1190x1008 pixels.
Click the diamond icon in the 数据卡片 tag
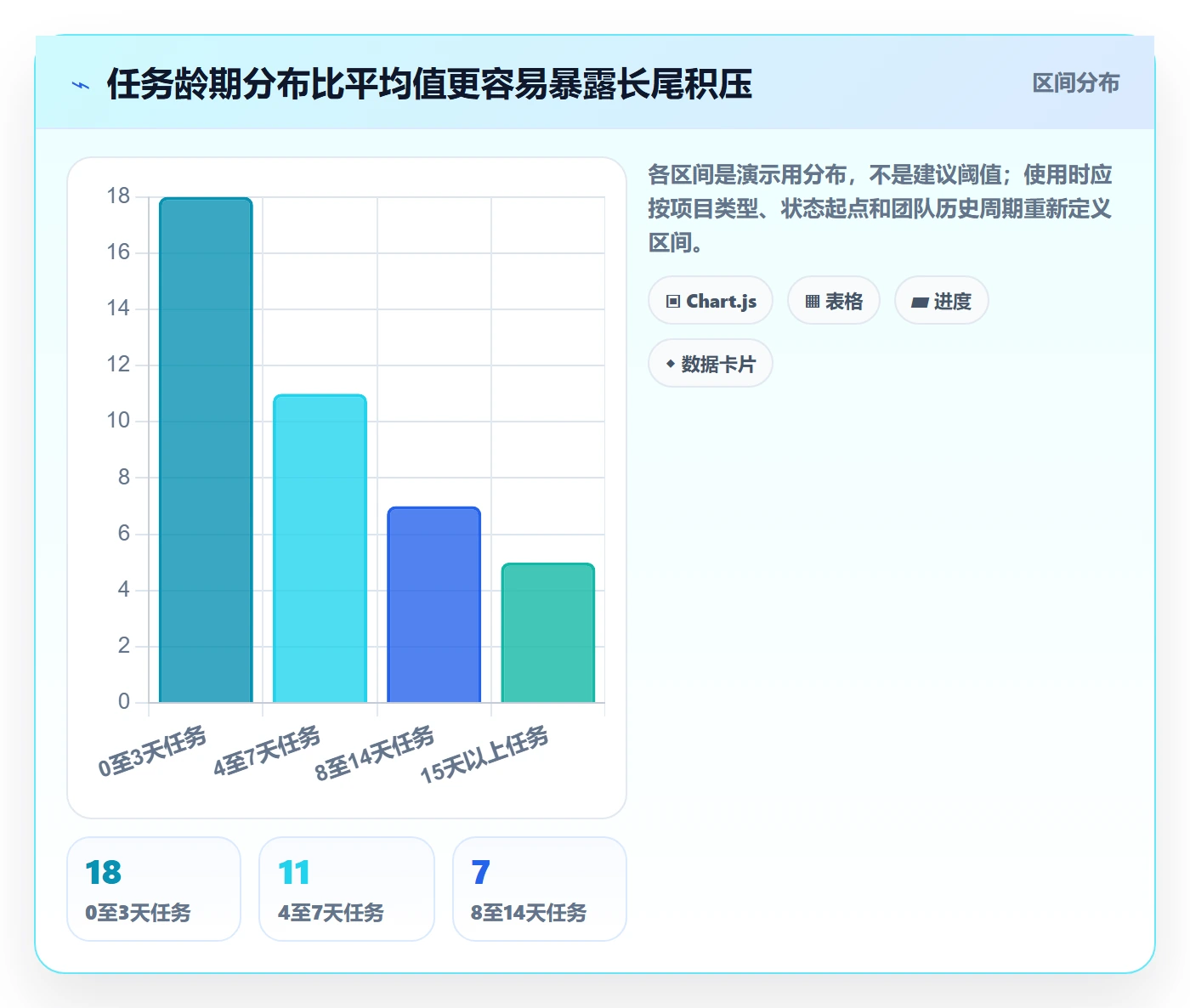click(x=671, y=364)
